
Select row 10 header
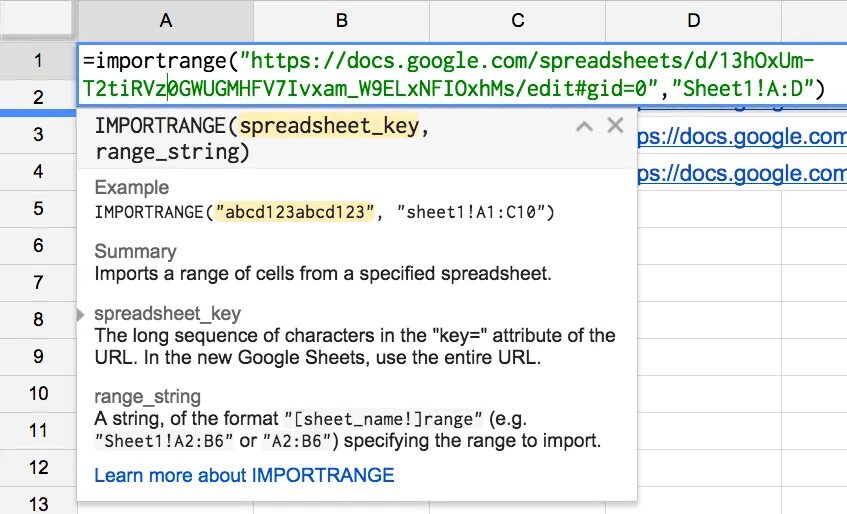click(38, 394)
